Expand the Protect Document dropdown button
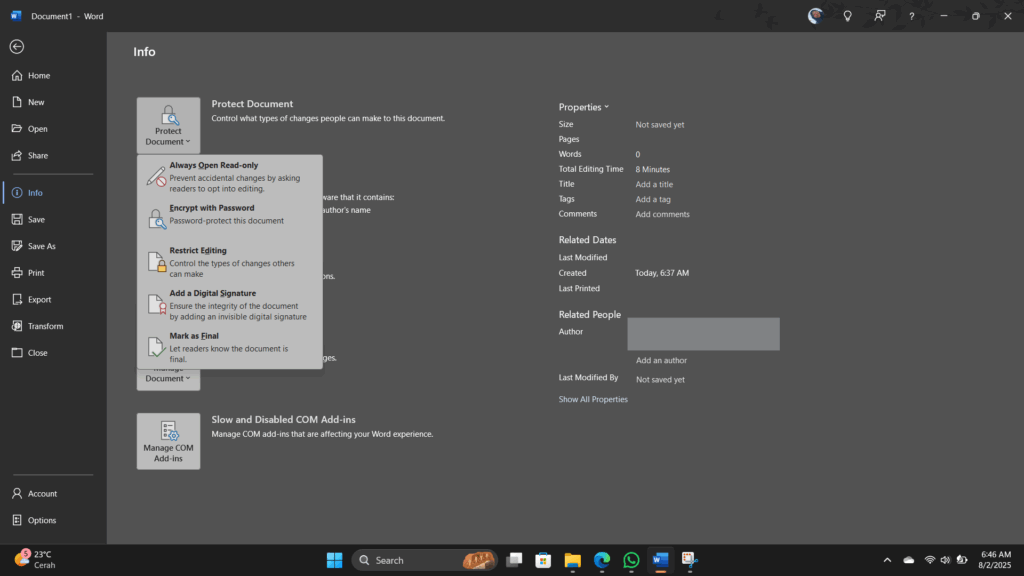 (168, 125)
